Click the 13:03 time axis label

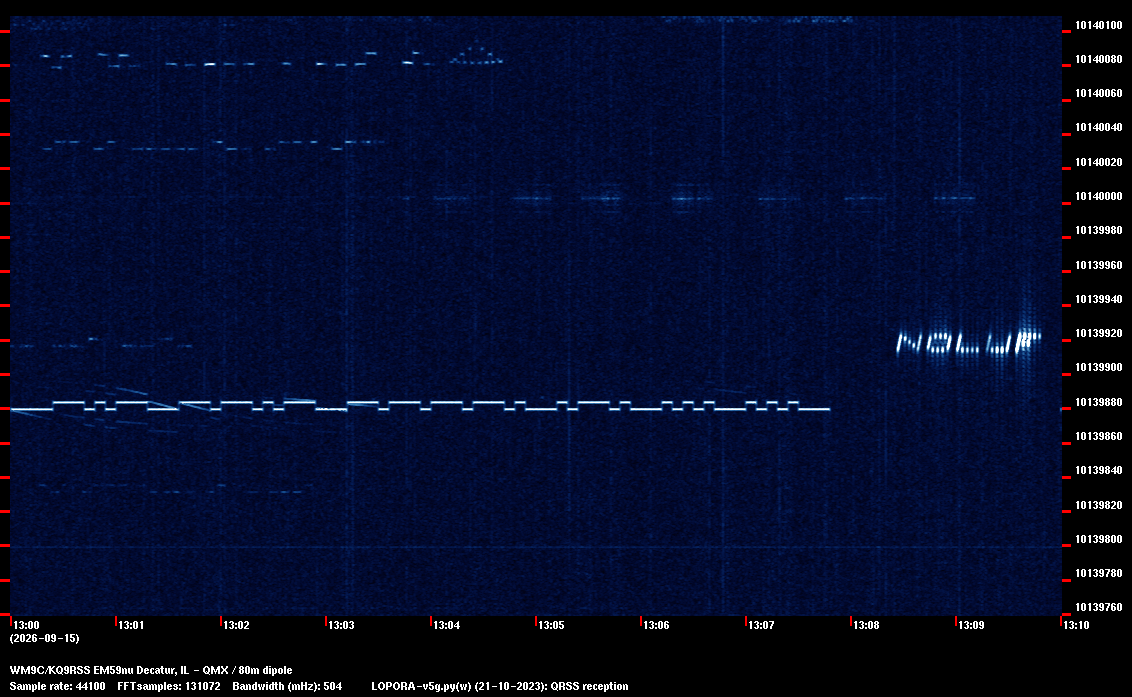click(341, 625)
